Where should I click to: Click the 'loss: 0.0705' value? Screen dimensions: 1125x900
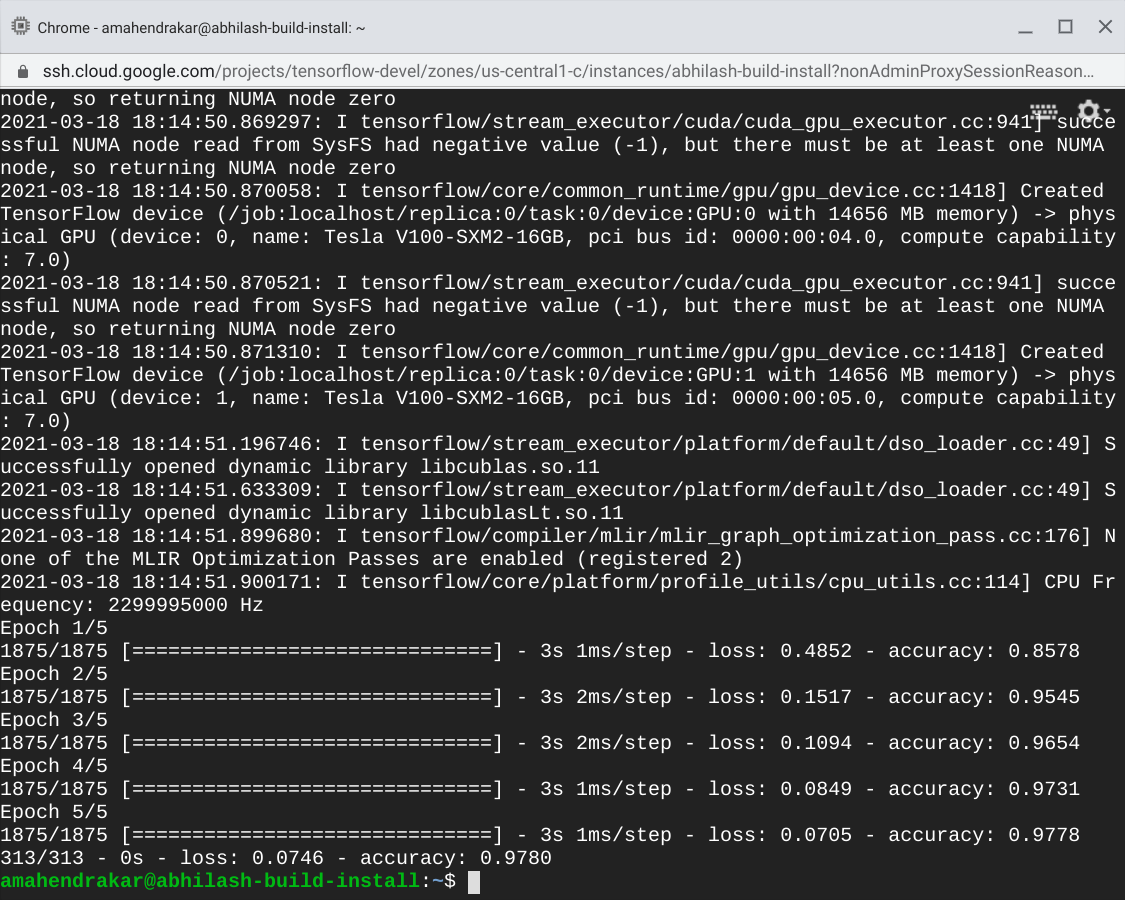(x=780, y=835)
